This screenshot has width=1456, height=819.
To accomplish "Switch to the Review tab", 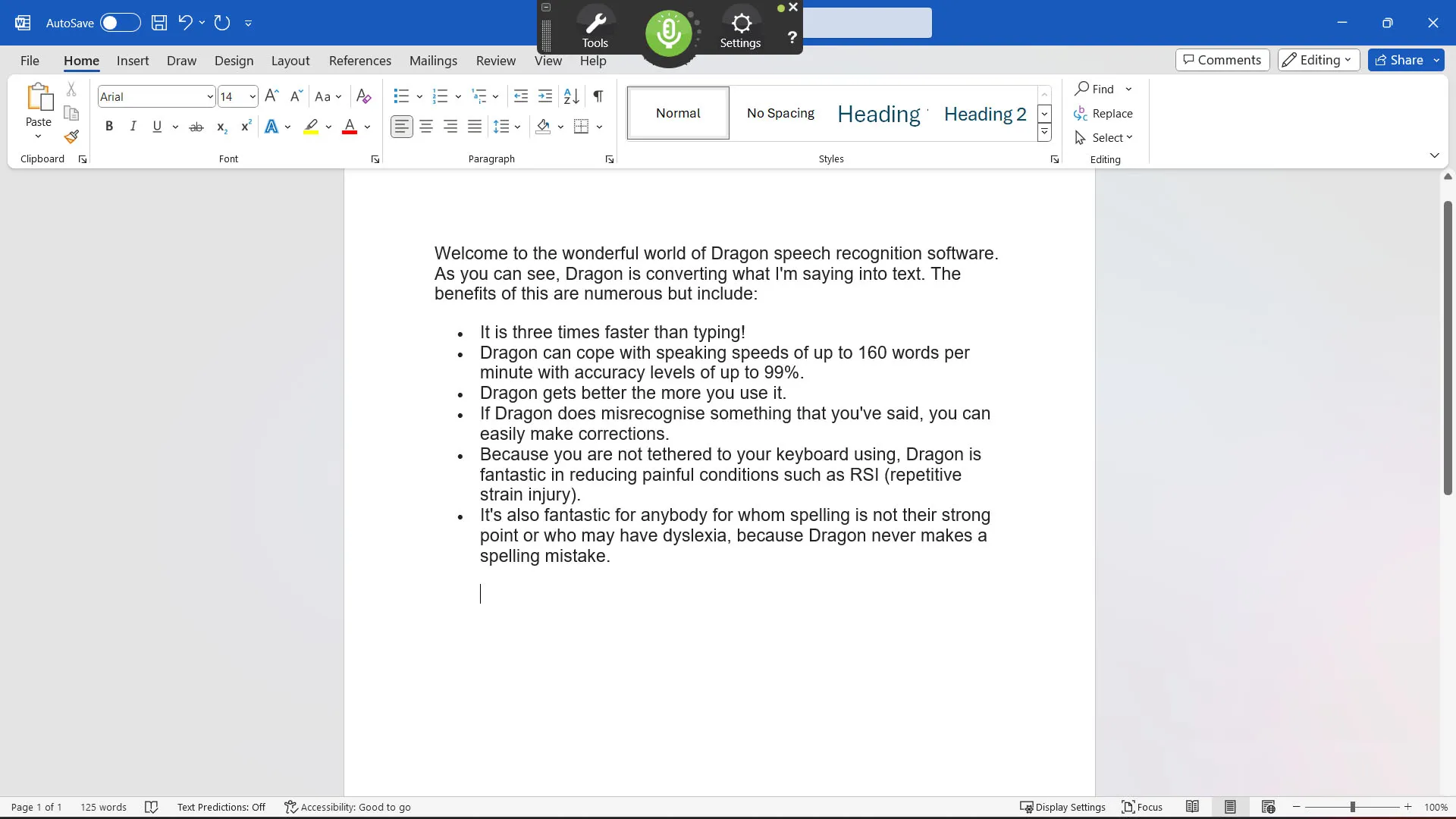I will [496, 61].
